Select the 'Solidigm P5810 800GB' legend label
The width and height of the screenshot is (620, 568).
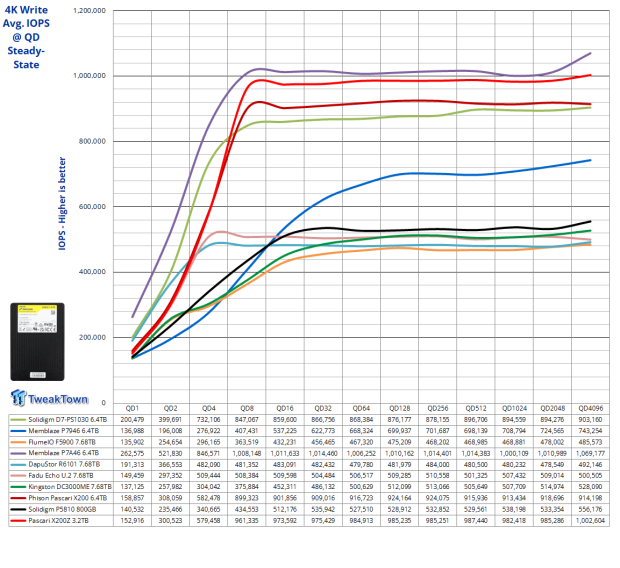click(62, 509)
